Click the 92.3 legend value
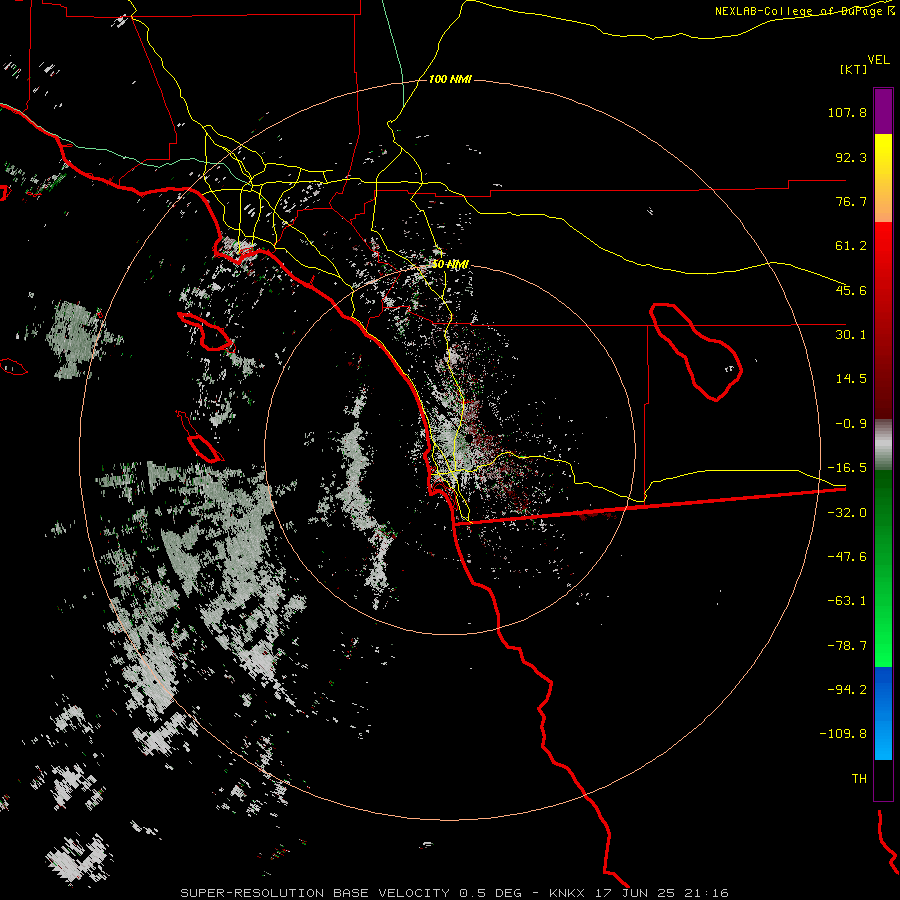The image size is (900, 900). (851, 157)
